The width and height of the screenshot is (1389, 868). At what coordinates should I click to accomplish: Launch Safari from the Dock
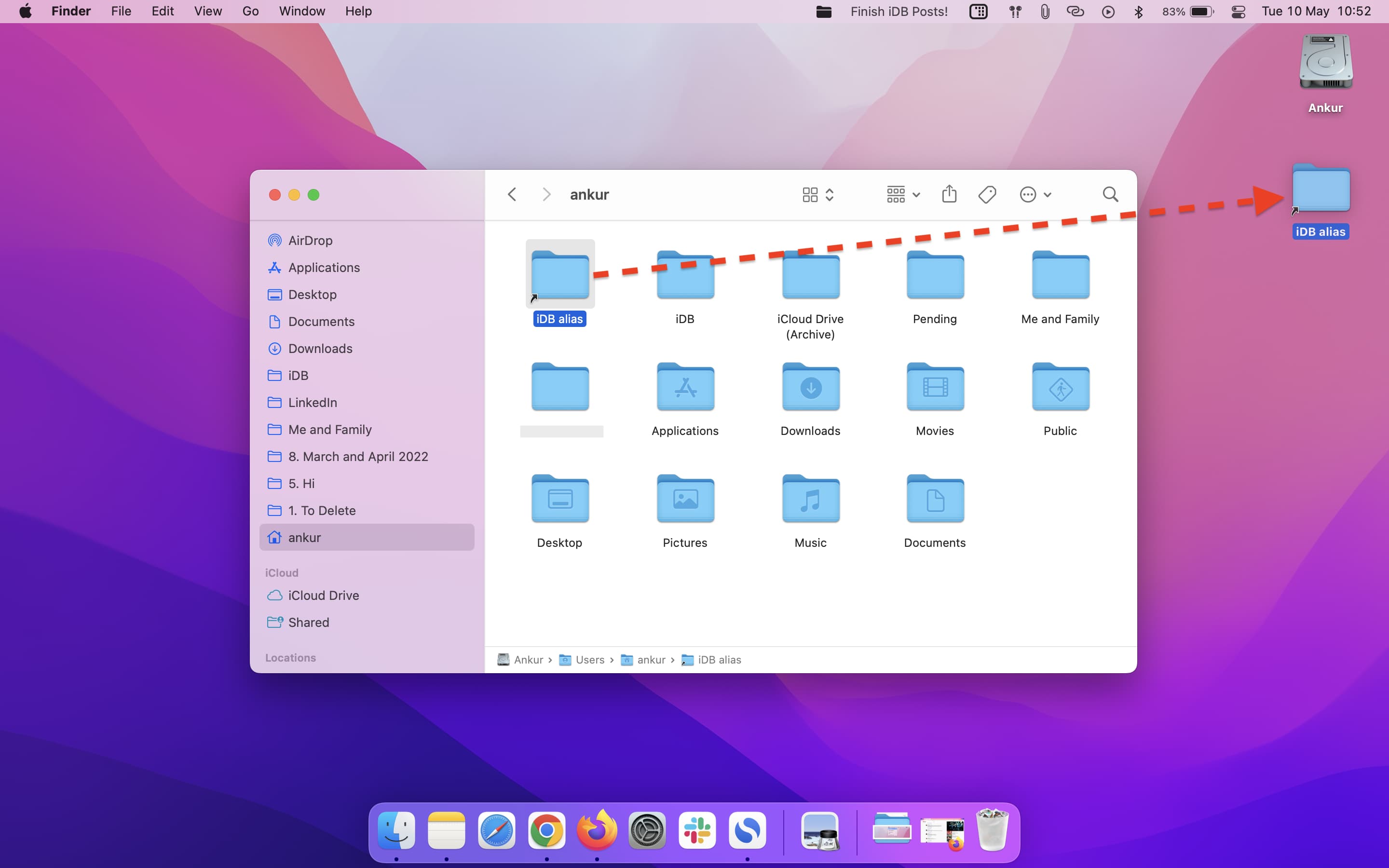(x=496, y=830)
